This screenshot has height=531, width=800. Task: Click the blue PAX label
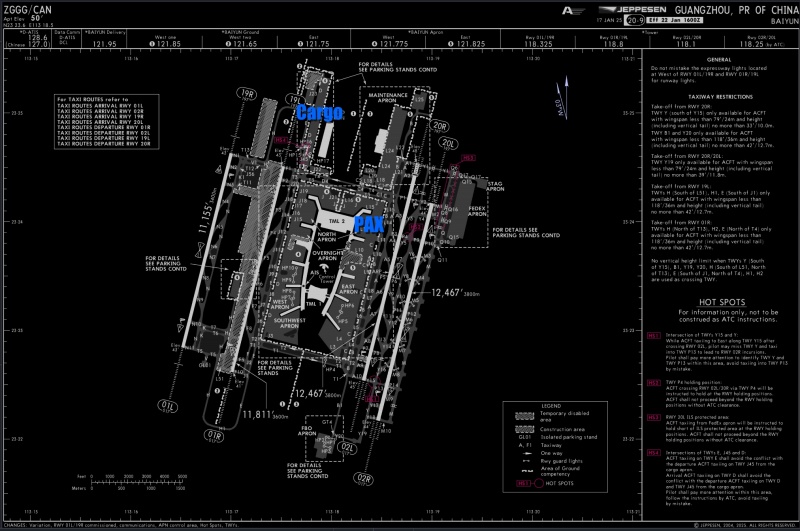369,225
